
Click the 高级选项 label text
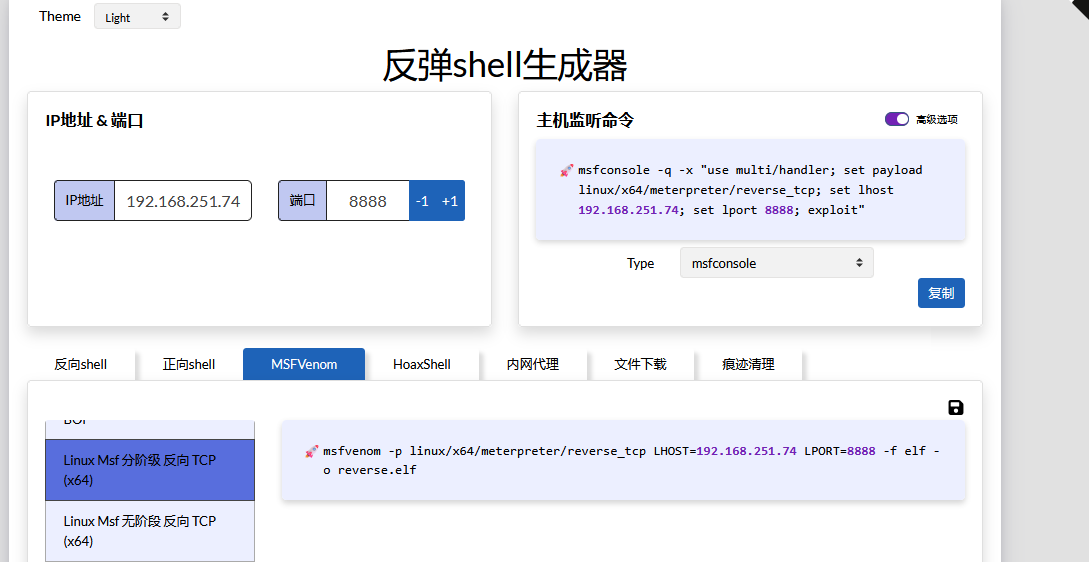click(937, 119)
